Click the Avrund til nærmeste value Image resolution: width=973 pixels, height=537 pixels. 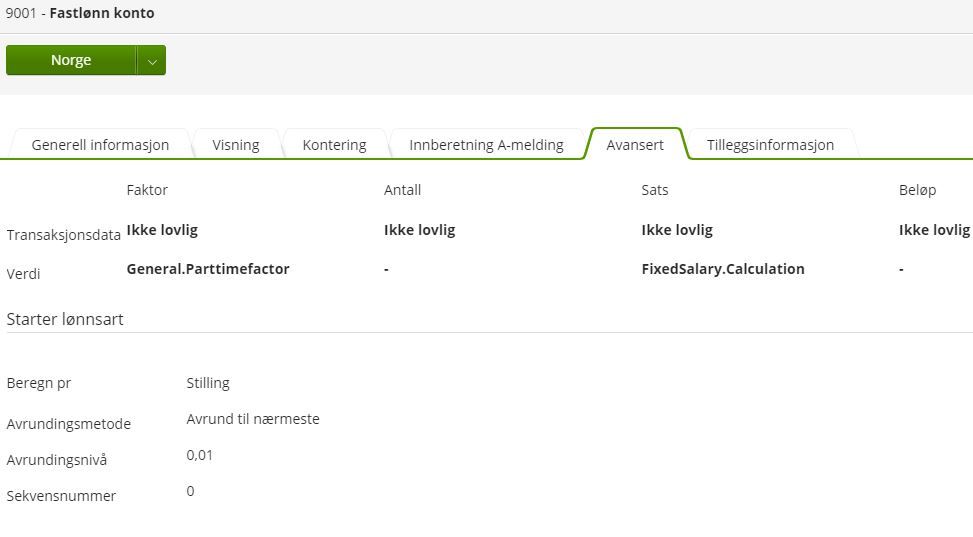[253, 419]
